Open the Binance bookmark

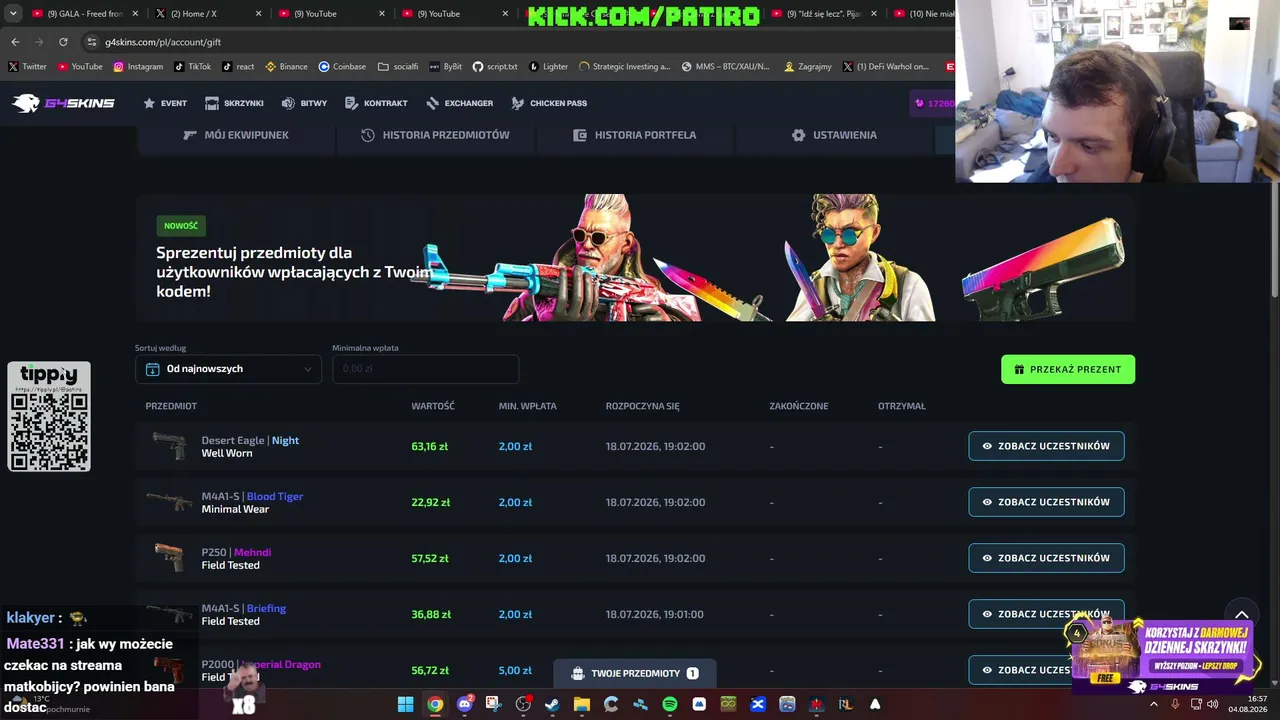pos(286,67)
